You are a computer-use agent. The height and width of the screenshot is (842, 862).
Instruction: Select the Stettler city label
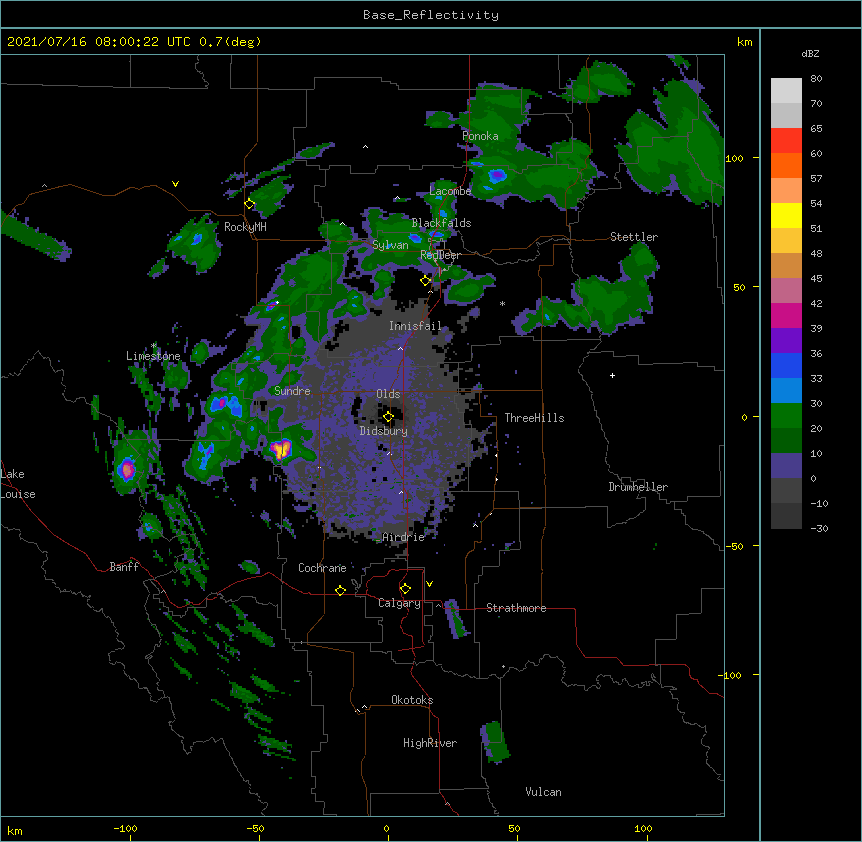click(x=634, y=237)
